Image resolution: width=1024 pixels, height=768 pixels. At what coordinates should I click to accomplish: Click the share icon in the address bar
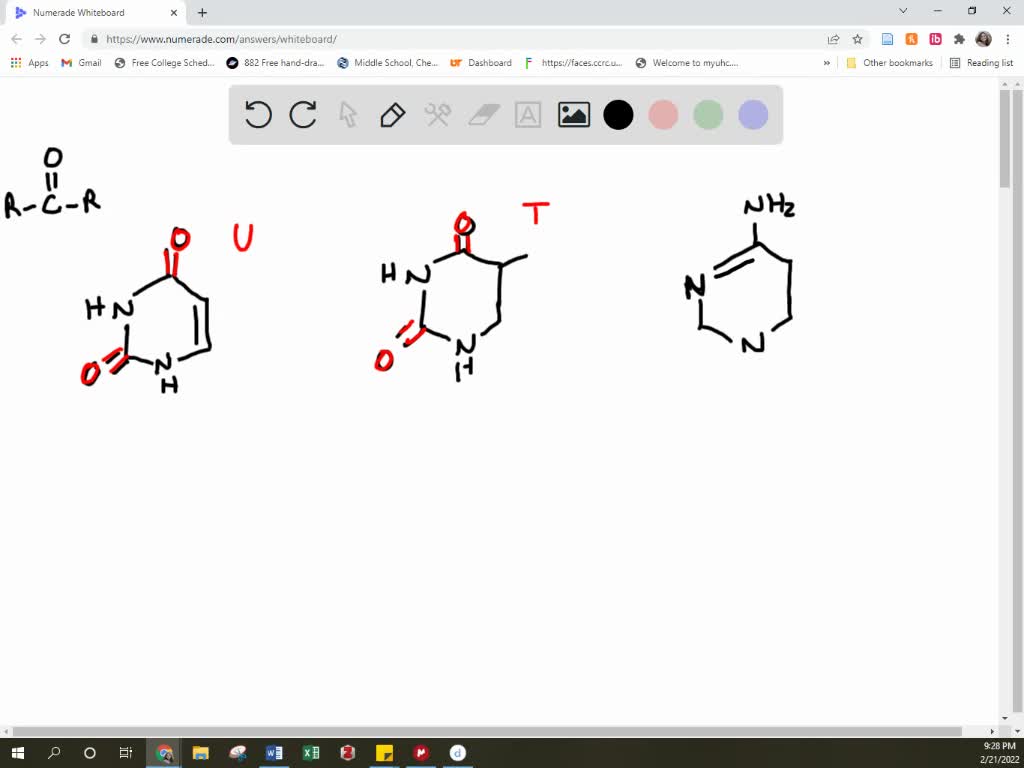pyautogui.click(x=832, y=38)
